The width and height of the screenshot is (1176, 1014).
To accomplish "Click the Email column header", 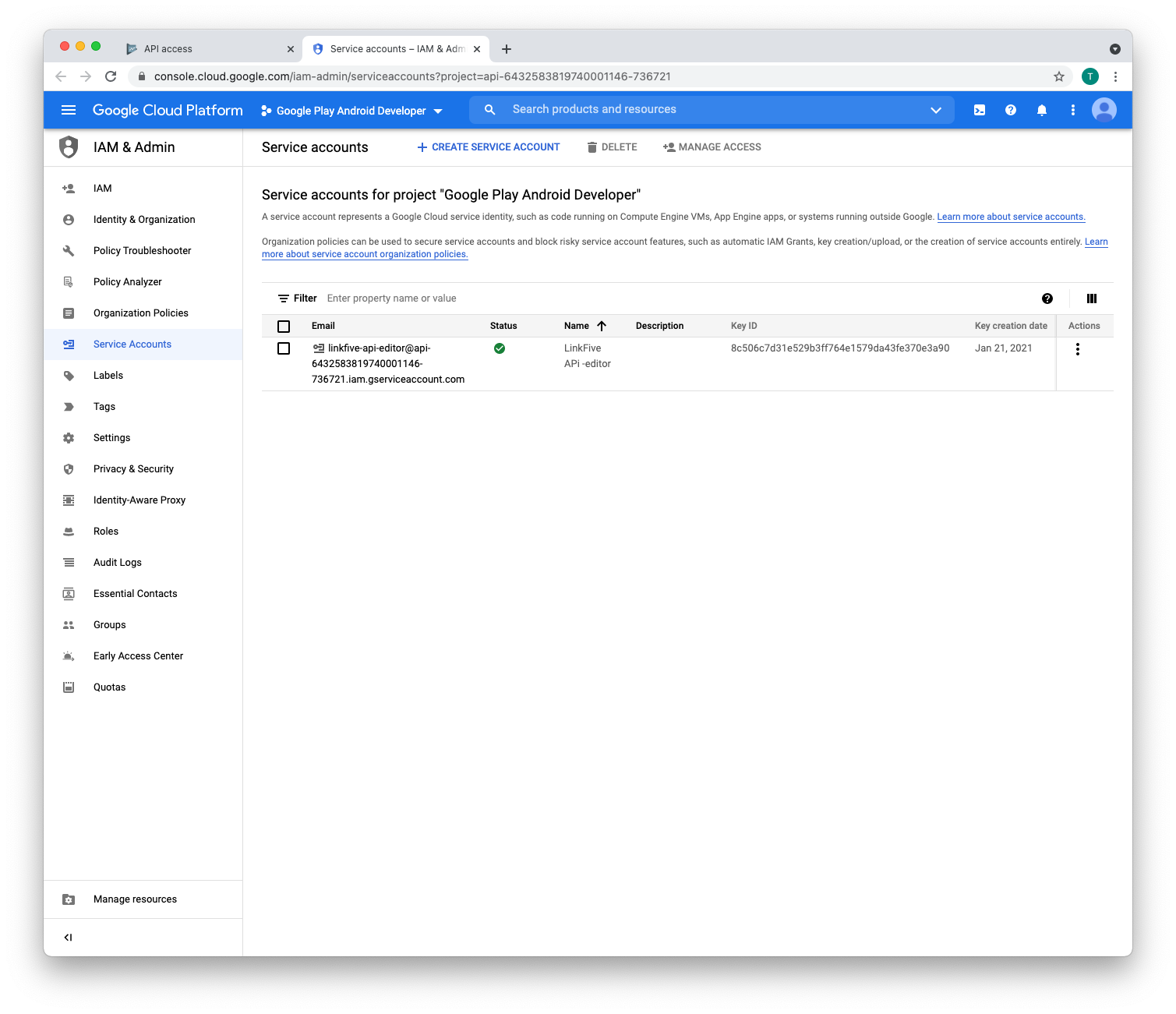I will click(323, 326).
